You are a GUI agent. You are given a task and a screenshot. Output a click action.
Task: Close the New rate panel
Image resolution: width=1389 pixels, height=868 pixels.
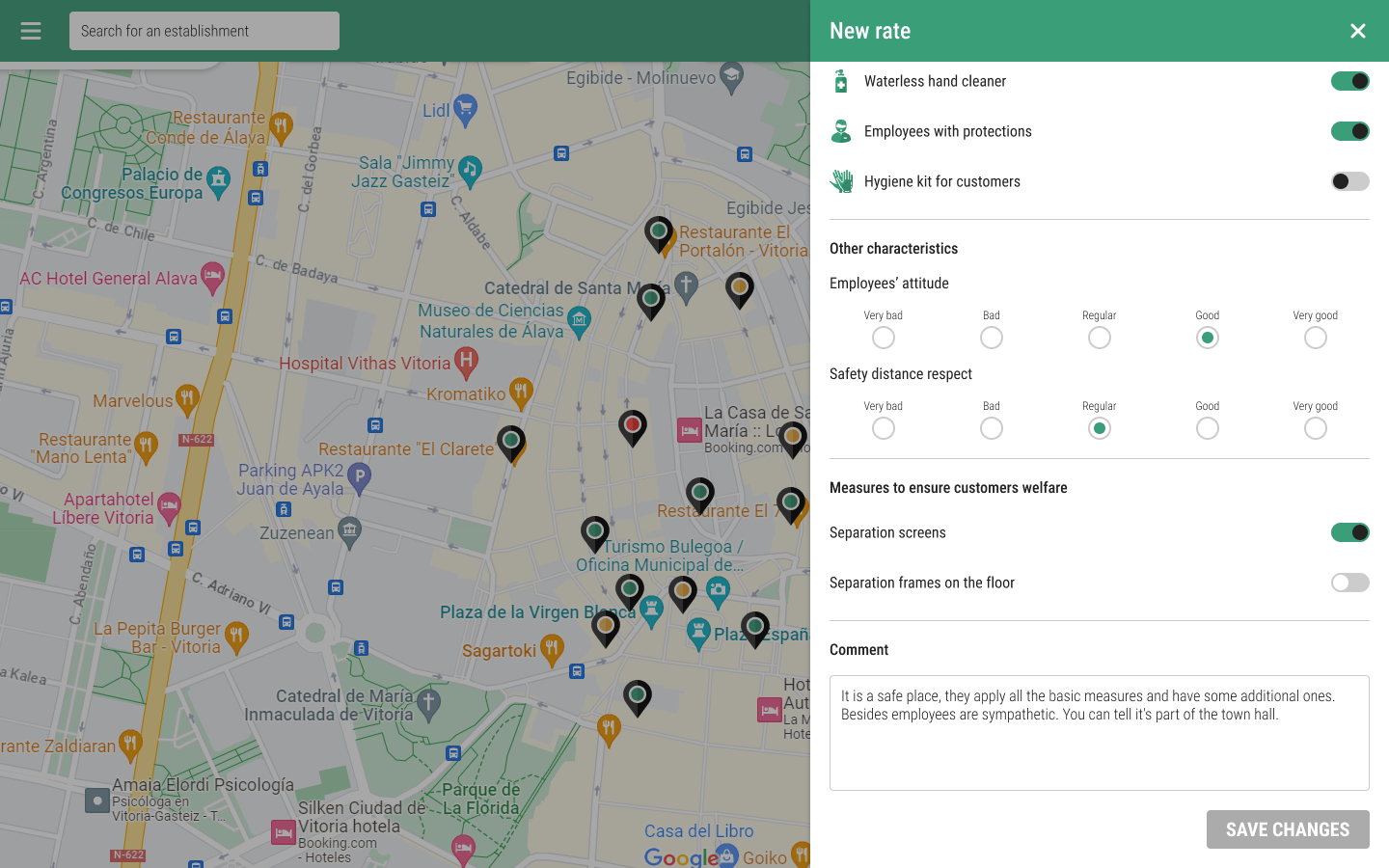pos(1358,31)
